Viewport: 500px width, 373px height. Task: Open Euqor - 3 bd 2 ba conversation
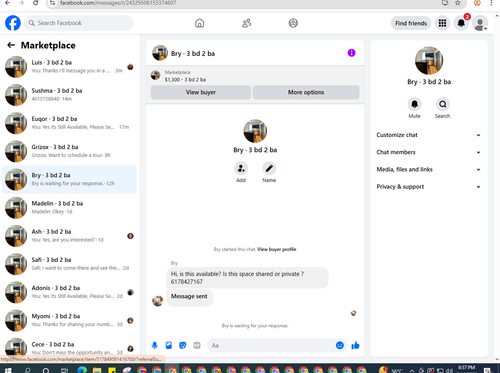pos(69,123)
